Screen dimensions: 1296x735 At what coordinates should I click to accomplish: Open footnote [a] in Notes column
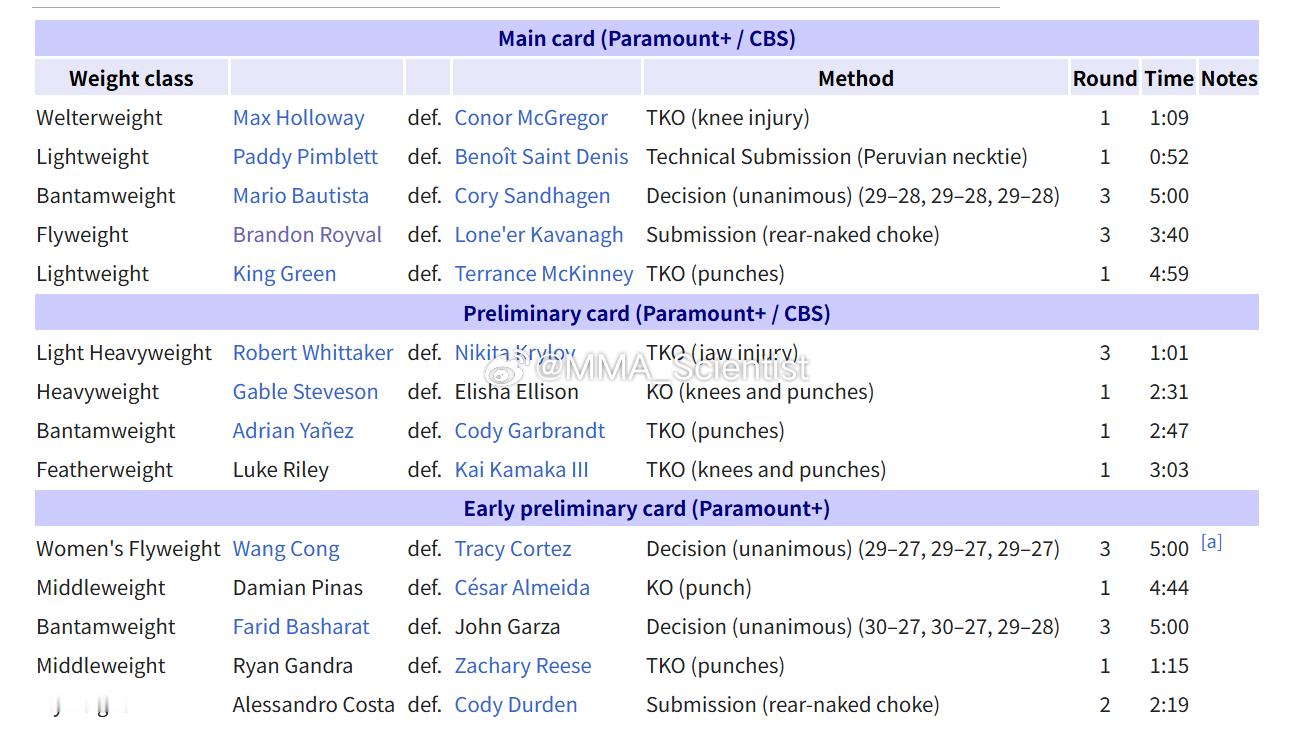pos(1211,542)
